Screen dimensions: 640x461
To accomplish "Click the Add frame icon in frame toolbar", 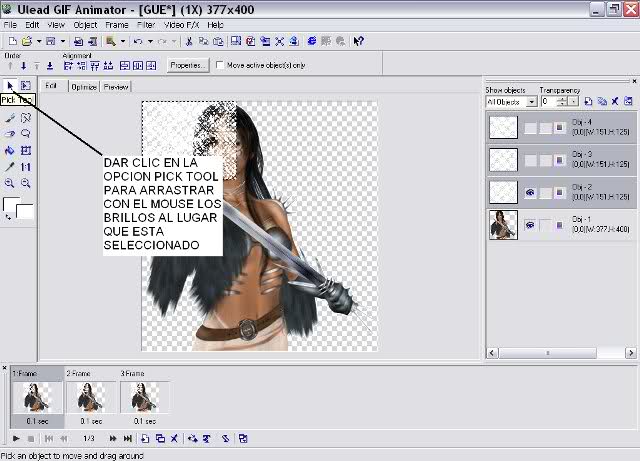I will 145,439.
